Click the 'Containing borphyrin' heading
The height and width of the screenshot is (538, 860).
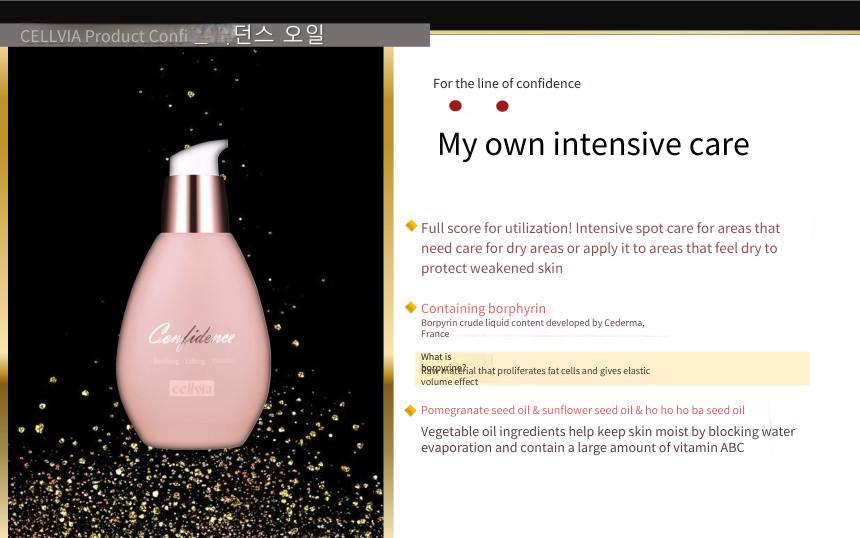(483, 308)
